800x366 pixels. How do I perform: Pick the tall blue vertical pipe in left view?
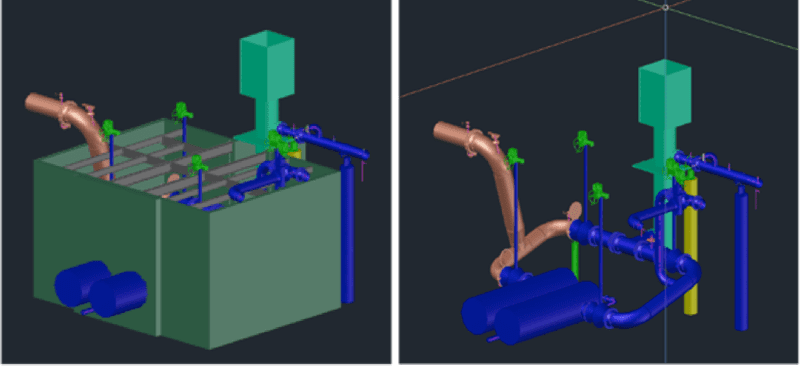click(347, 230)
